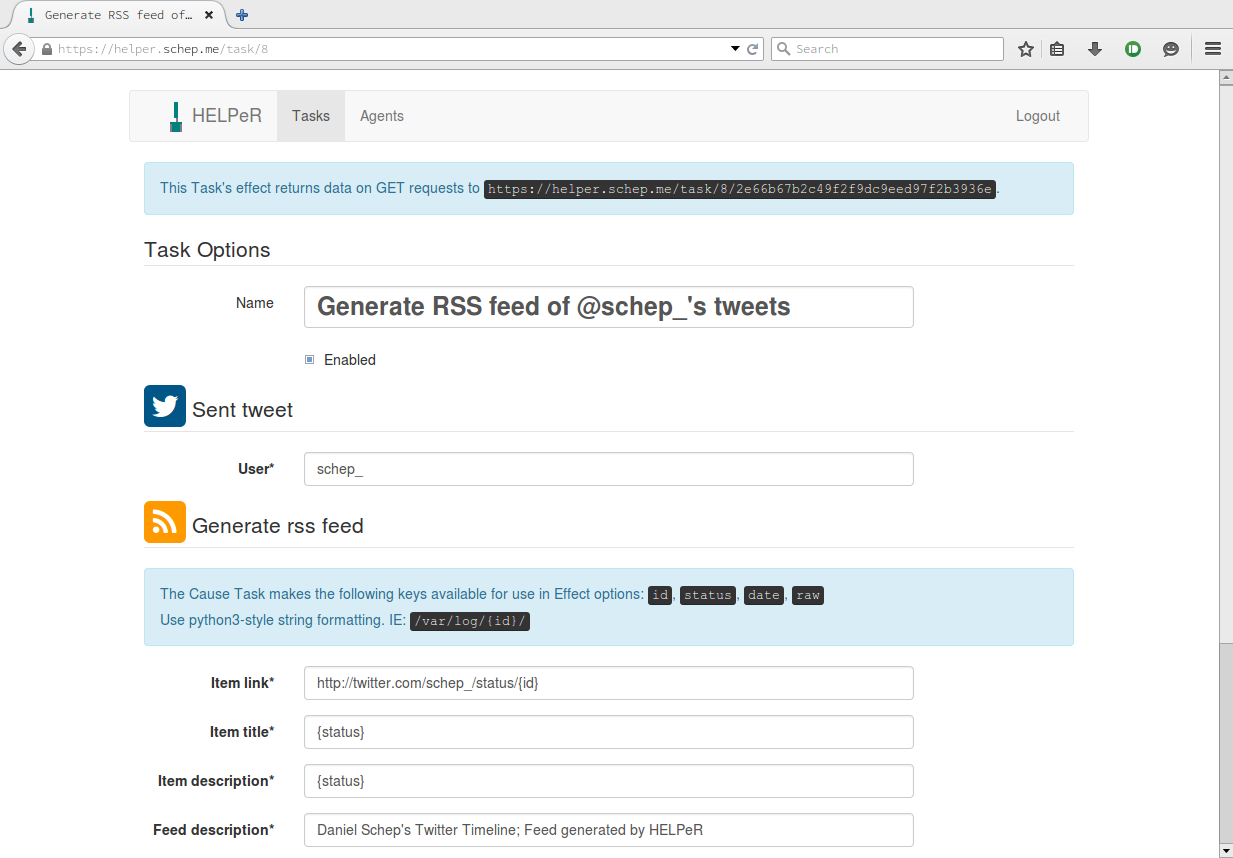
Task: Click the browser back arrow button
Action: pos(18,49)
